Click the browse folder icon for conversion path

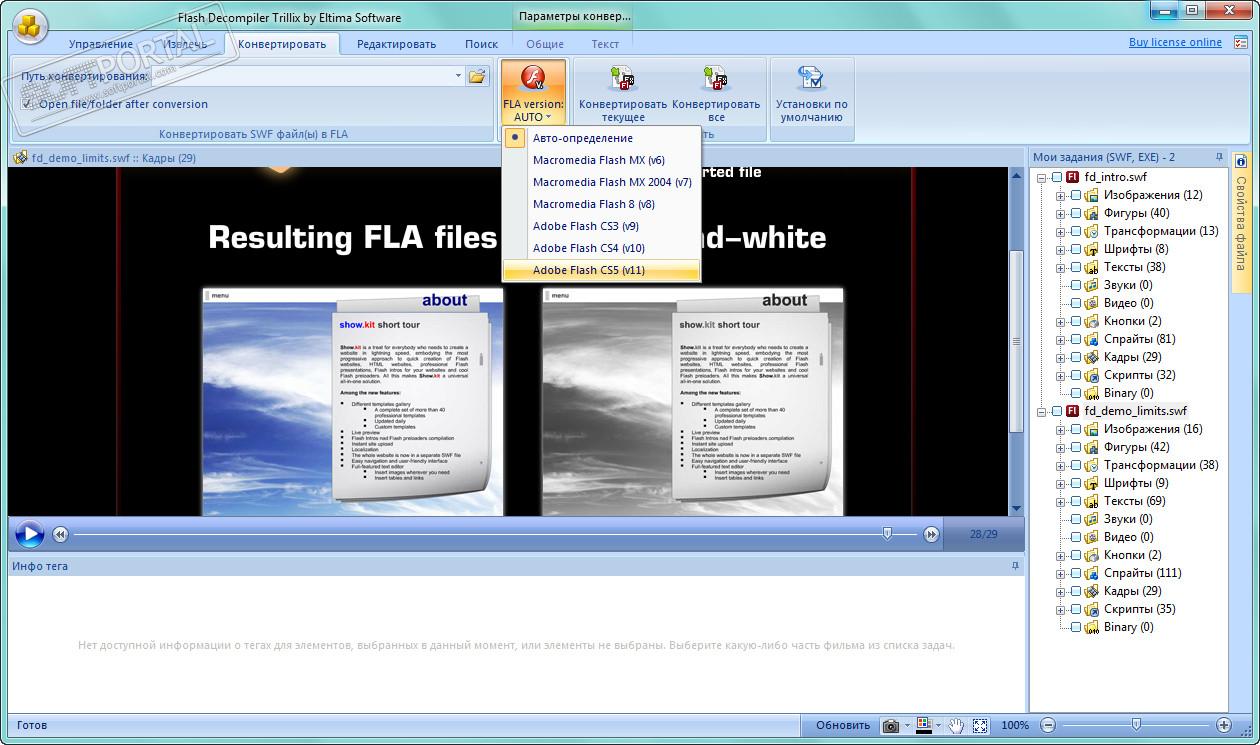(x=477, y=76)
